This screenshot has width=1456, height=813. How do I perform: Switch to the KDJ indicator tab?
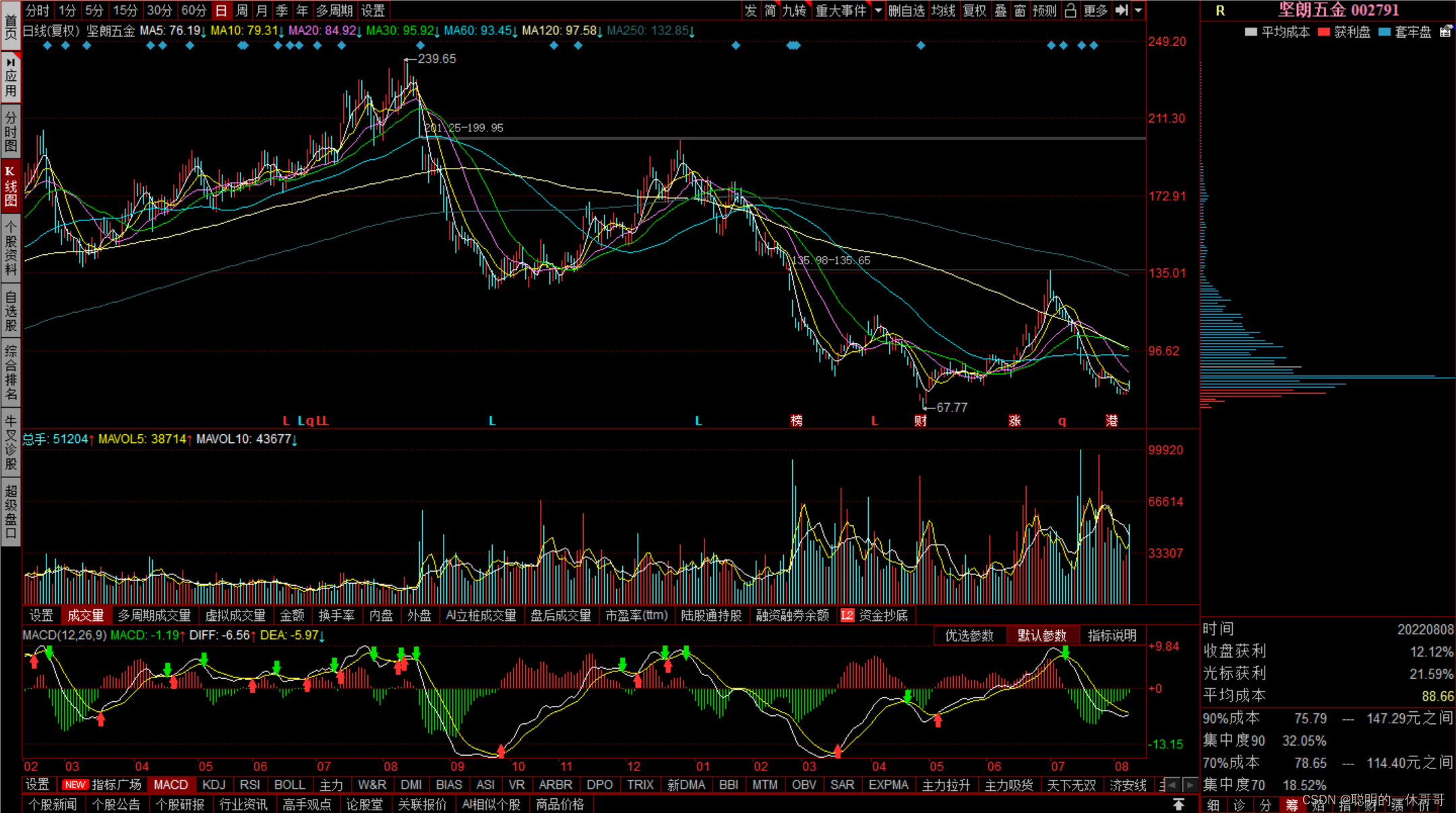coord(214,785)
